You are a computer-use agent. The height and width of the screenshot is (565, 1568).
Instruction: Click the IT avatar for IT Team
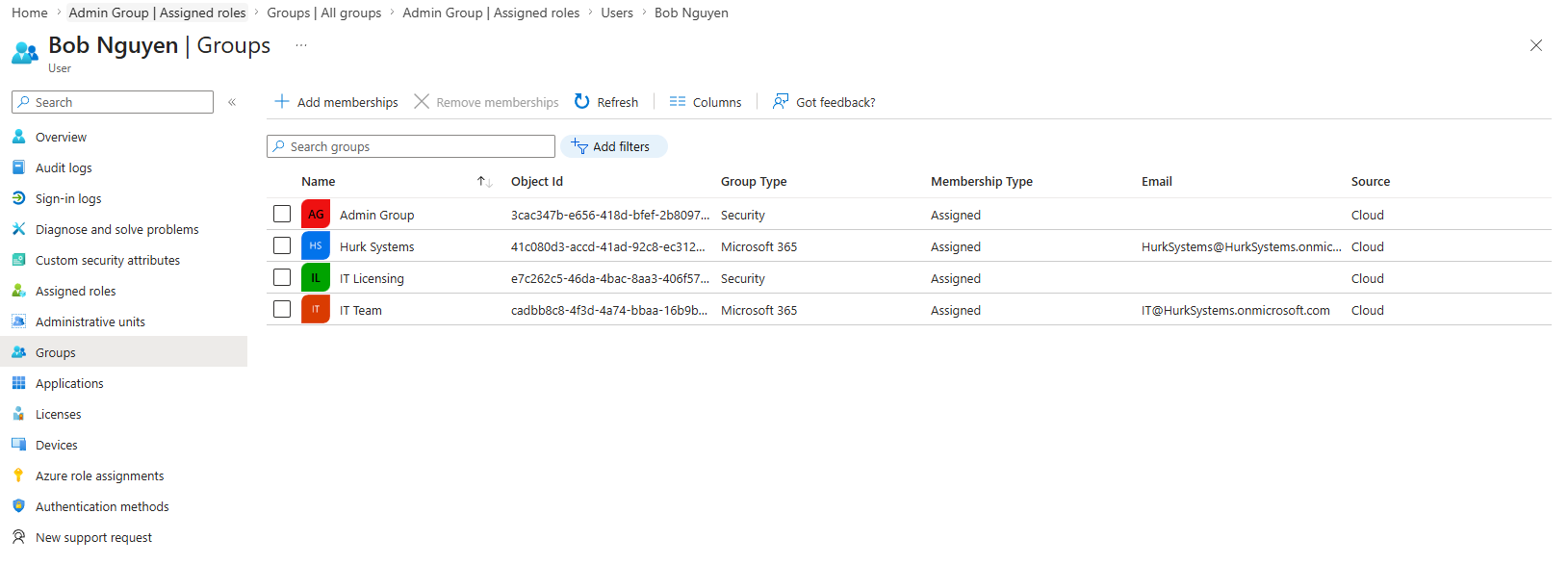[x=316, y=310]
